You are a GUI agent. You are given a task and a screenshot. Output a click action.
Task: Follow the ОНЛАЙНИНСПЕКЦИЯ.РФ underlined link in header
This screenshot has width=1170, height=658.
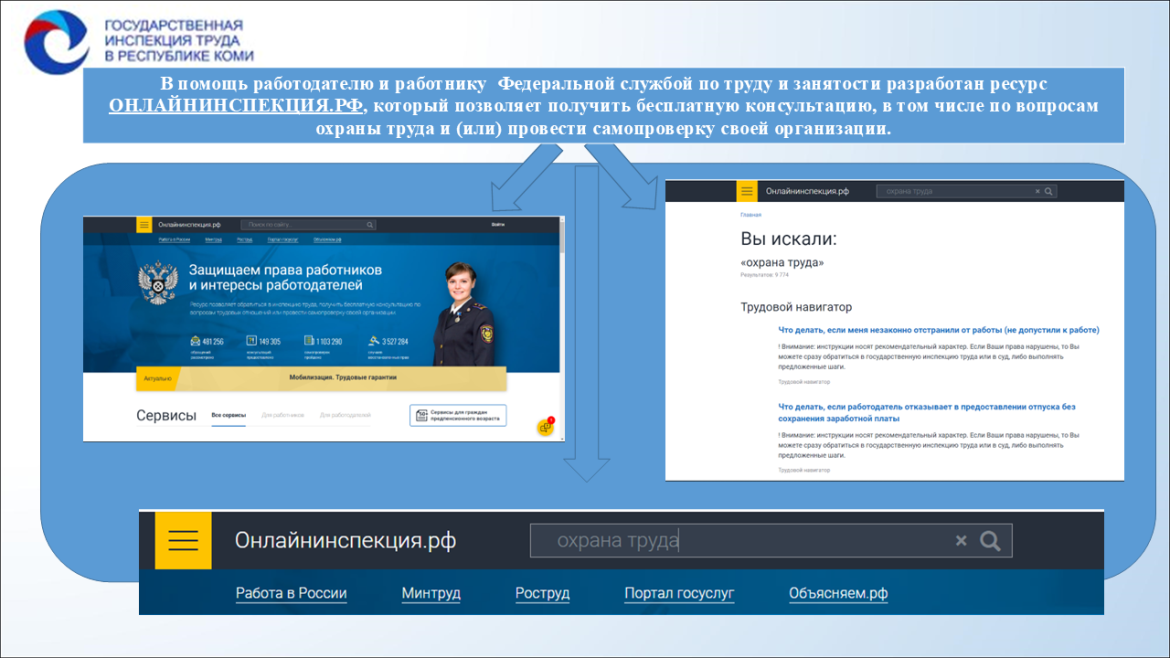coord(236,106)
